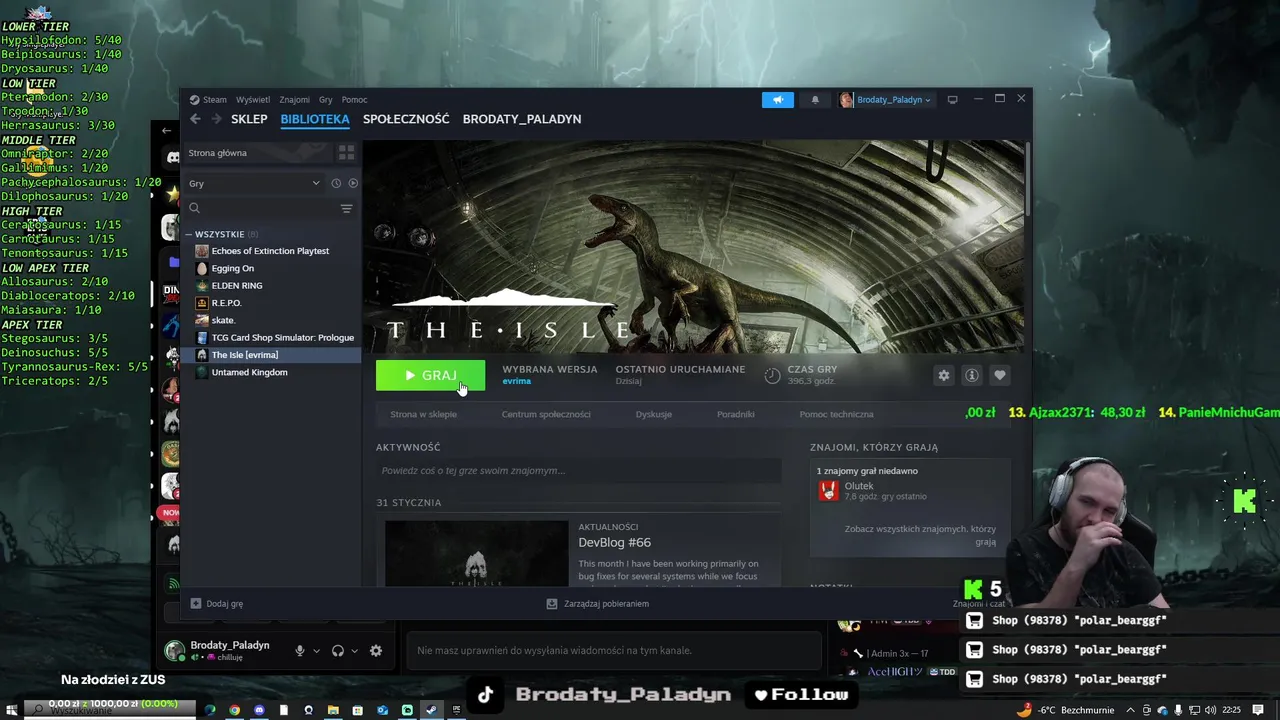Select Echoes of Extinction Playtest in library
Image resolution: width=1280 pixels, height=720 pixels.
(x=271, y=251)
